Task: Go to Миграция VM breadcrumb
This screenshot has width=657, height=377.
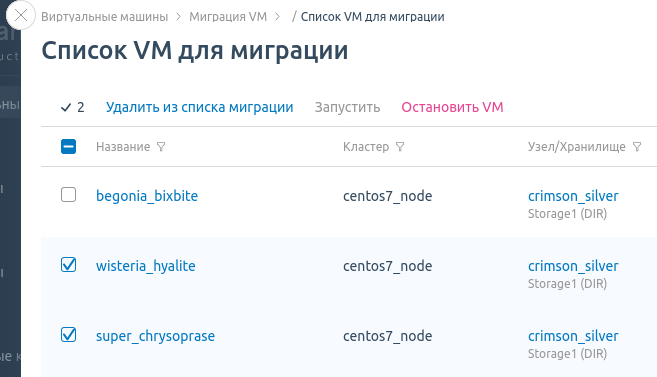Action: pos(228,17)
